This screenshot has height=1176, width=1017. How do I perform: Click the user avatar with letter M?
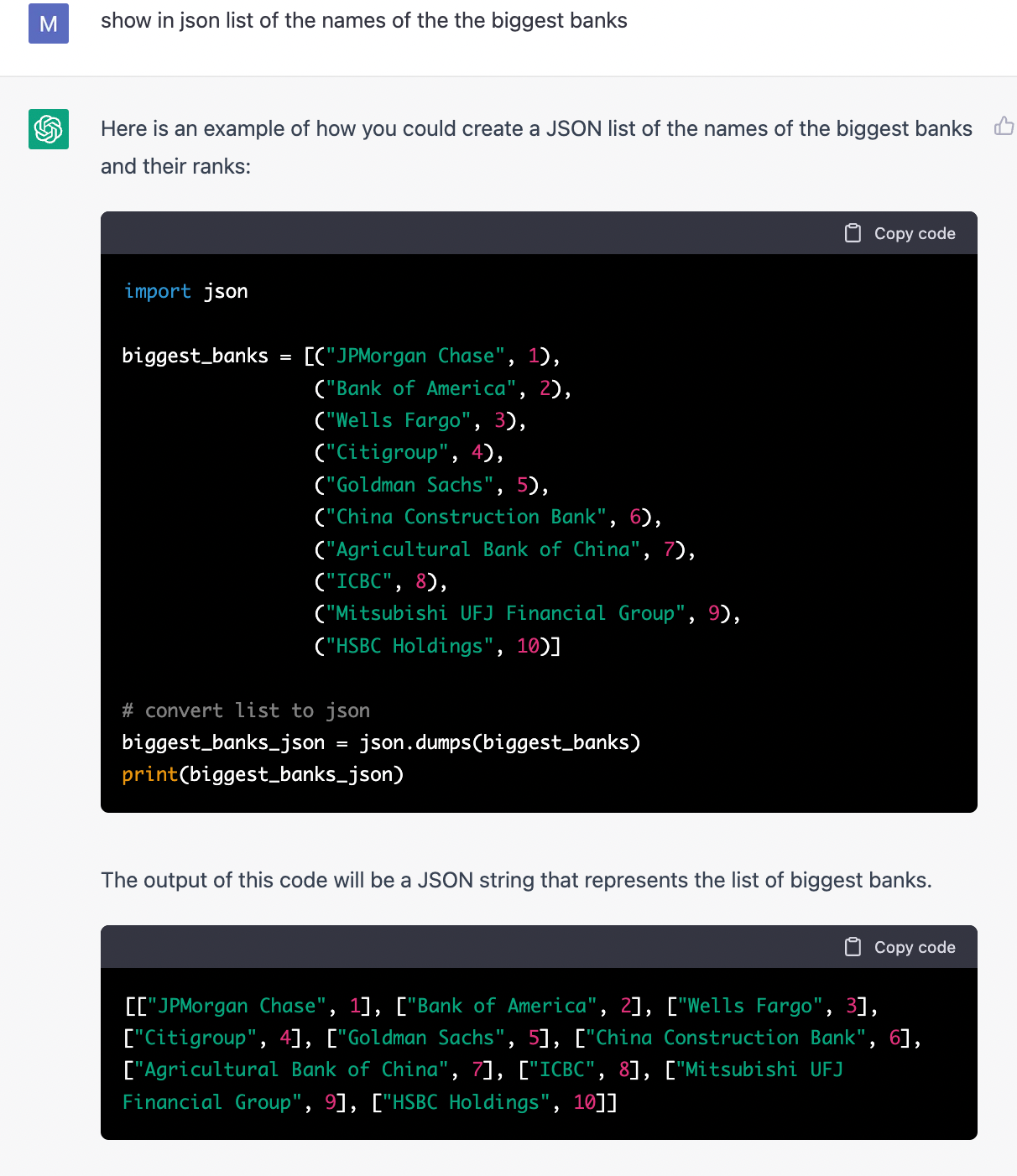(49, 23)
